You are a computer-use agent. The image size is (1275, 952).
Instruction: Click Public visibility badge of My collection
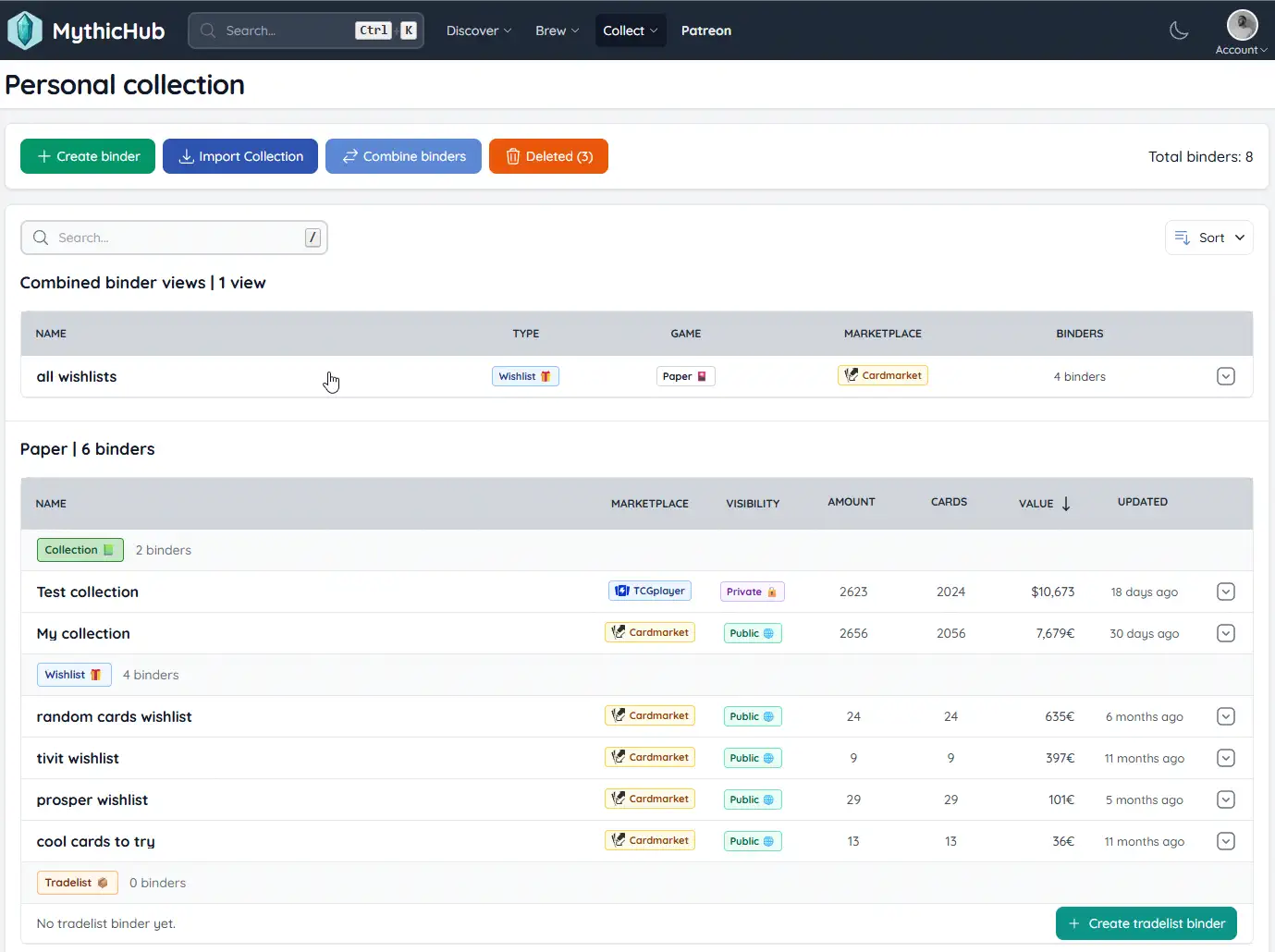click(x=753, y=633)
